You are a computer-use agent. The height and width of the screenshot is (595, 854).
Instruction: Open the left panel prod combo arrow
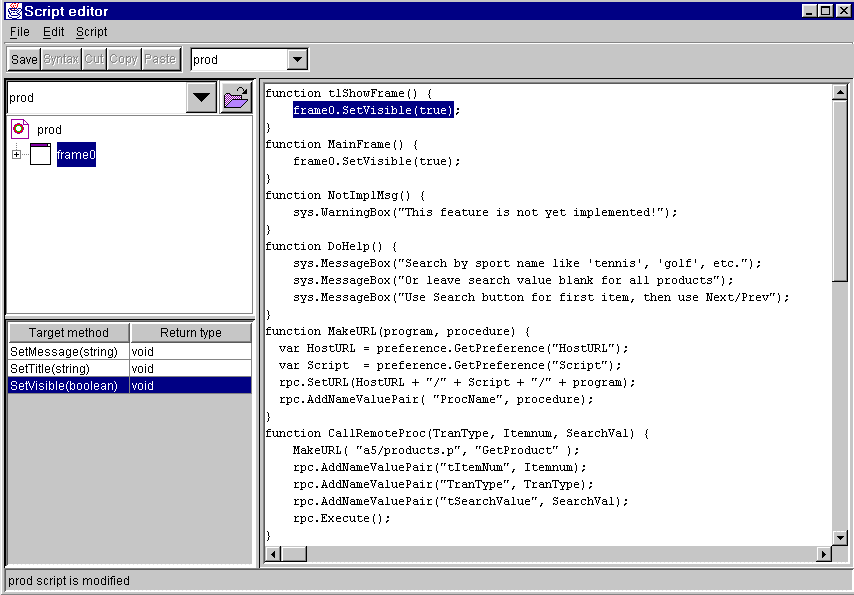(202, 98)
